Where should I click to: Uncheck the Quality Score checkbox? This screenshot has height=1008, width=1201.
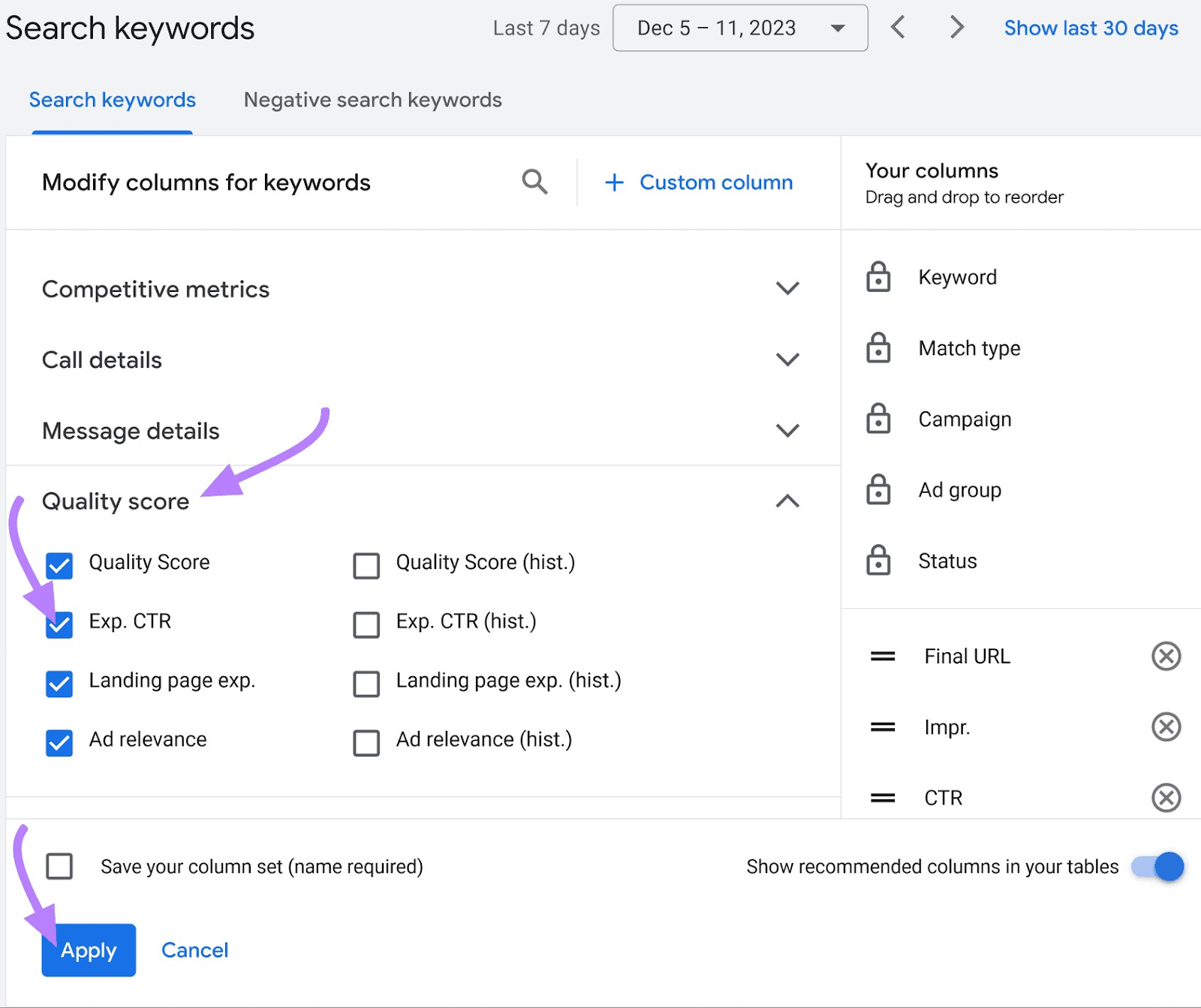[59, 565]
